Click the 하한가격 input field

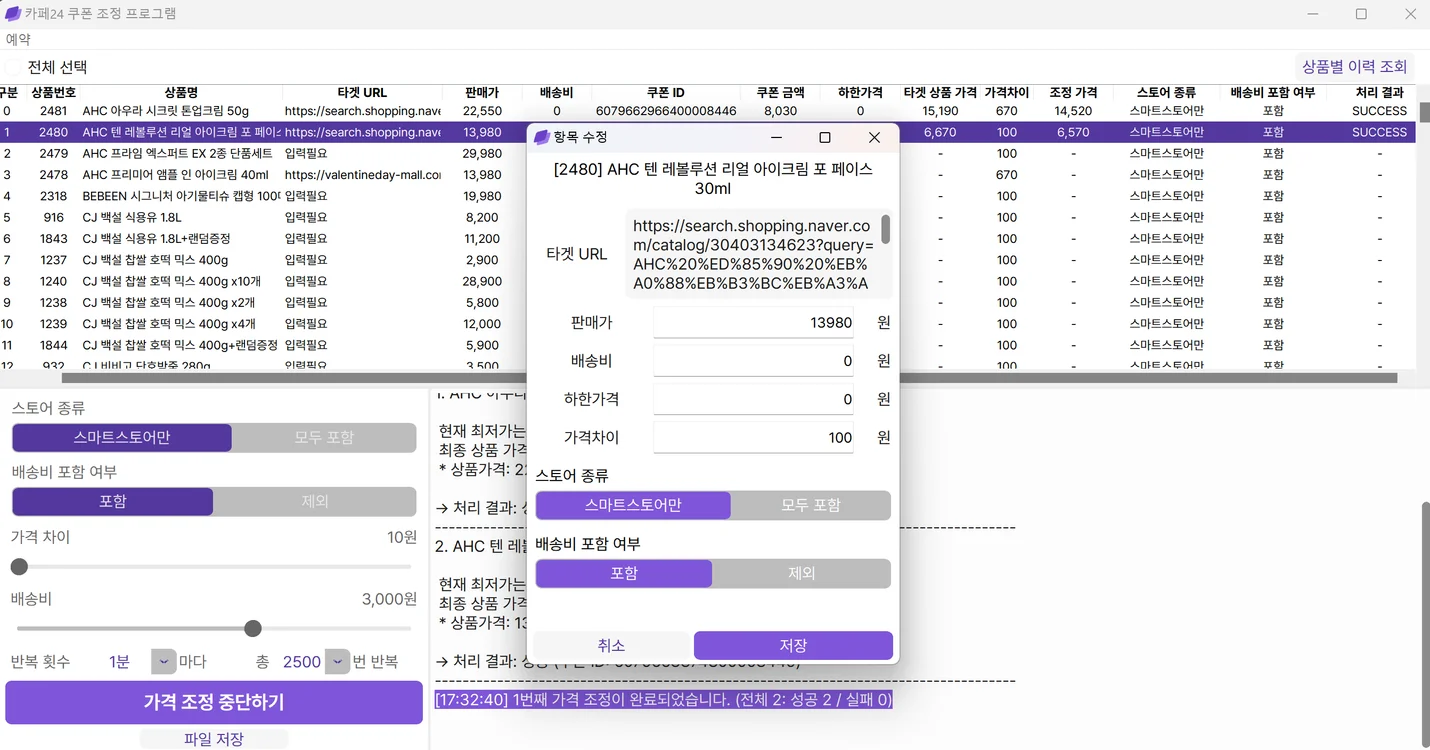753,399
